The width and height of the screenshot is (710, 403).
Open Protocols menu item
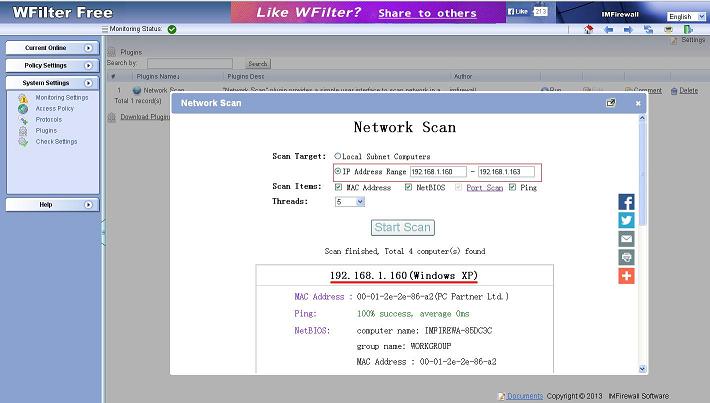click(x=48, y=120)
